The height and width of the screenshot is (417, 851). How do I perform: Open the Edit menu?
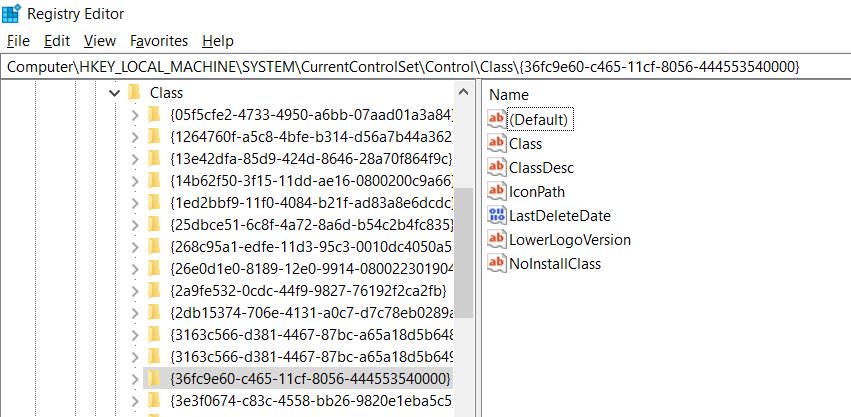[x=57, y=41]
